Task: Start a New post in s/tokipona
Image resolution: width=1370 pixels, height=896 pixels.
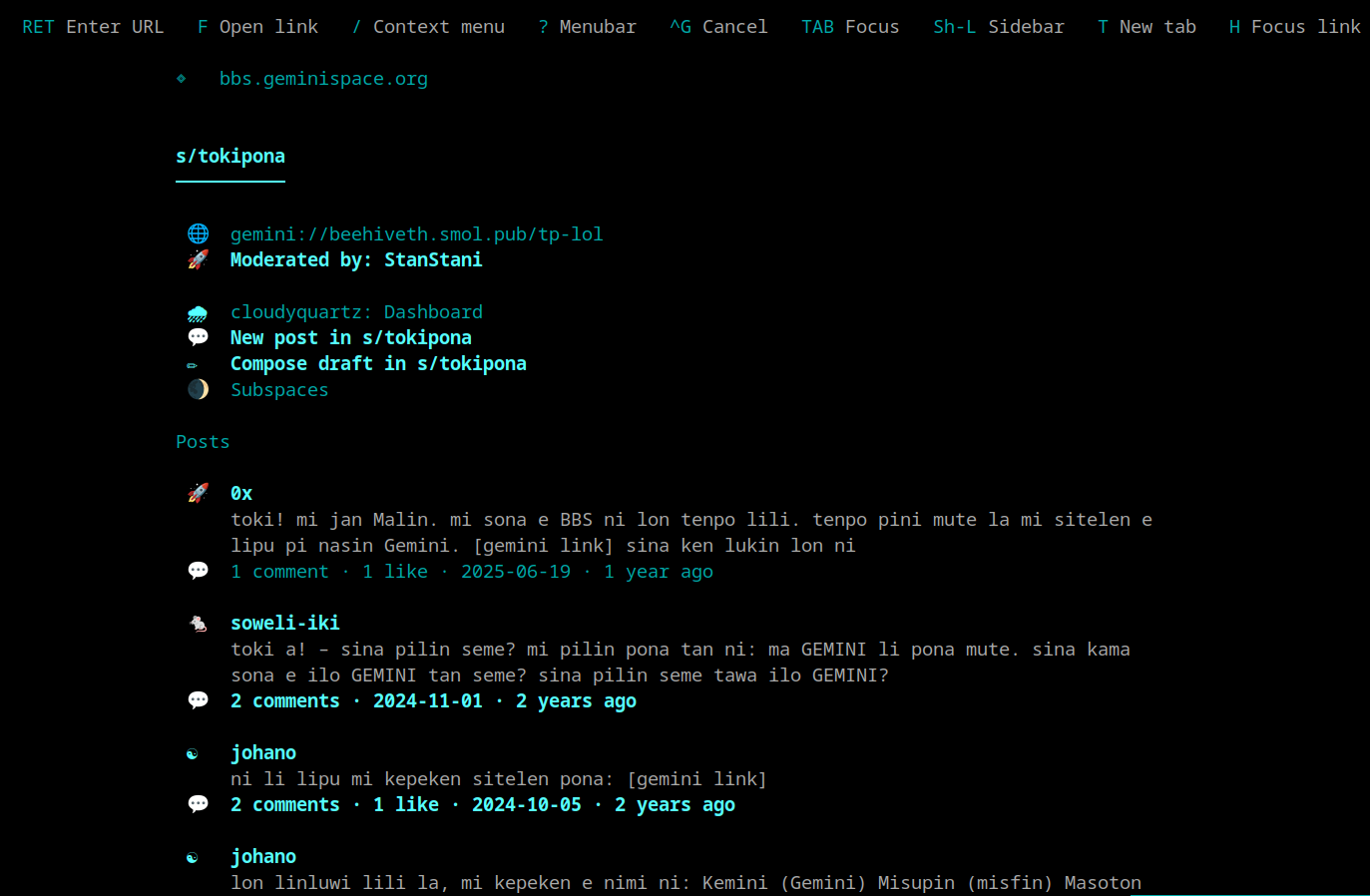Action: [351, 338]
